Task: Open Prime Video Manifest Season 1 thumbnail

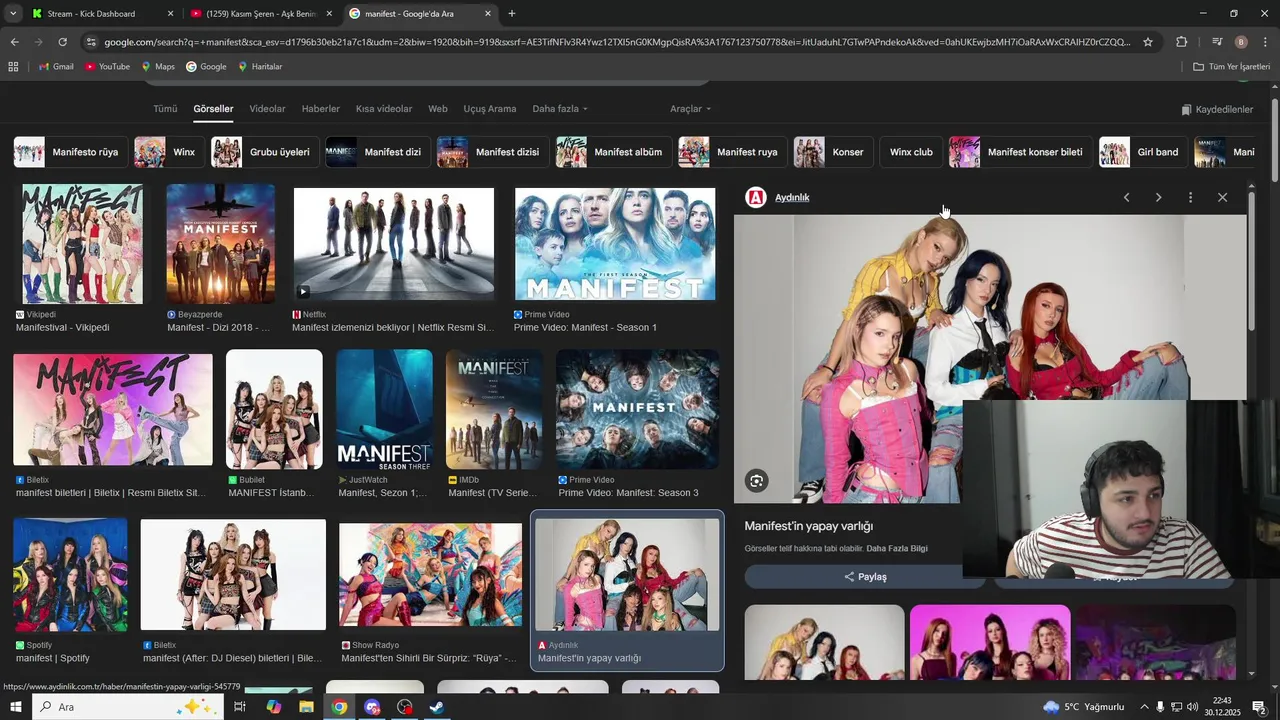Action: pyautogui.click(x=615, y=244)
